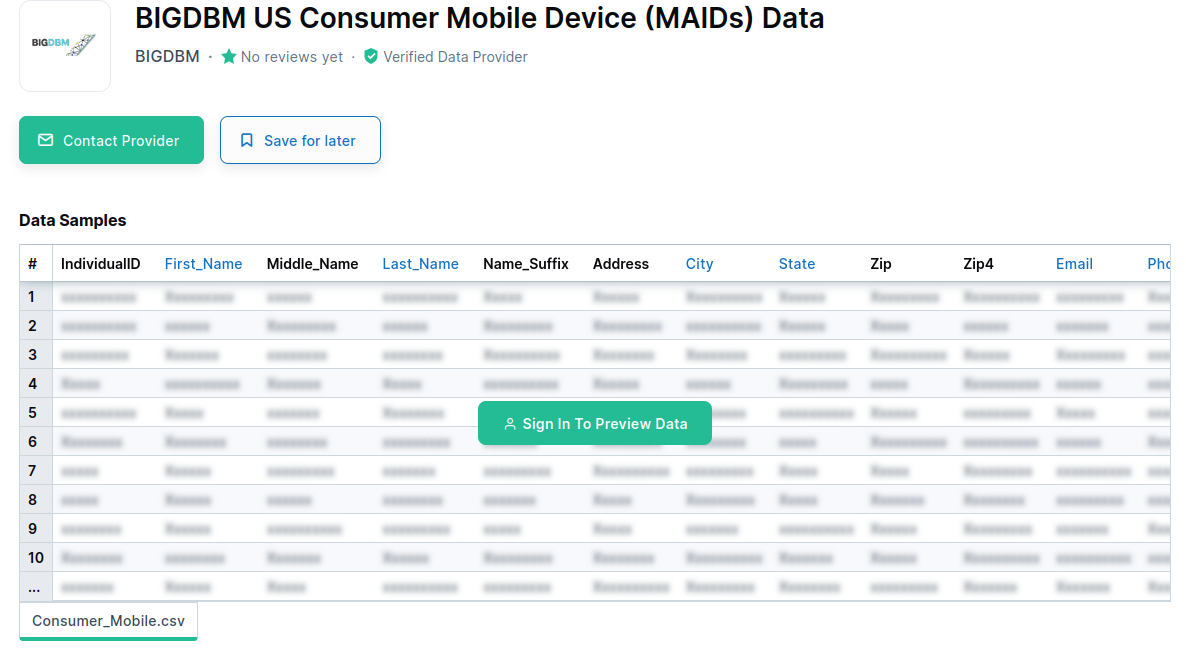
Task: Select the City column header
Action: coord(700,264)
